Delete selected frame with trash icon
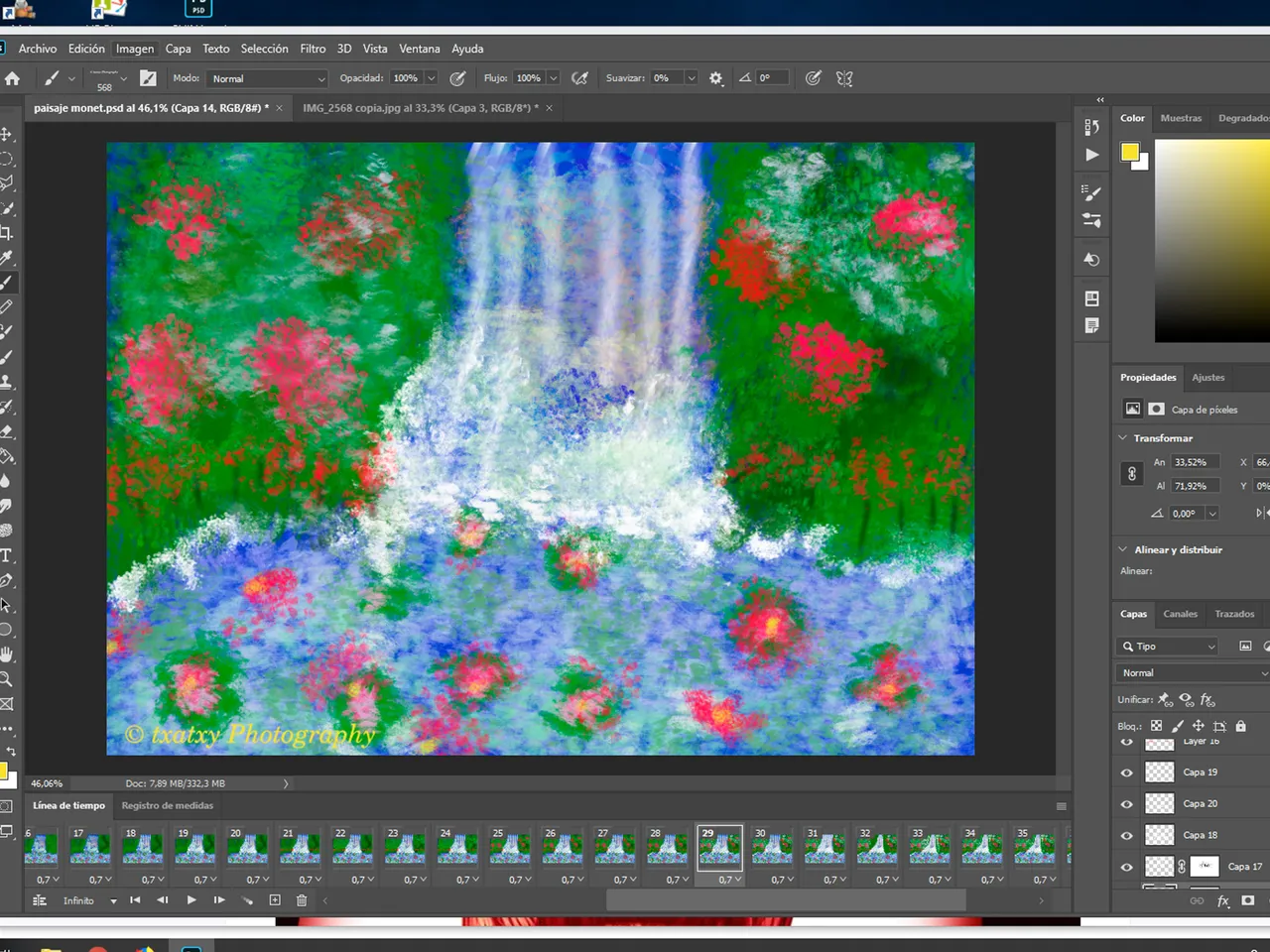Screen dimensions: 1270x952 coord(302,900)
